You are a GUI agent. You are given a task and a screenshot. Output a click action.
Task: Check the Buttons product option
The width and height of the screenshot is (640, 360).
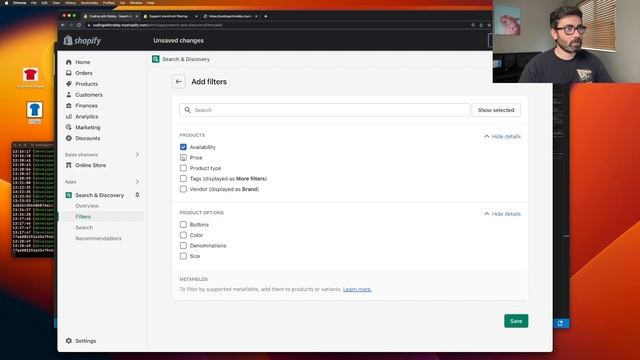(183, 224)
